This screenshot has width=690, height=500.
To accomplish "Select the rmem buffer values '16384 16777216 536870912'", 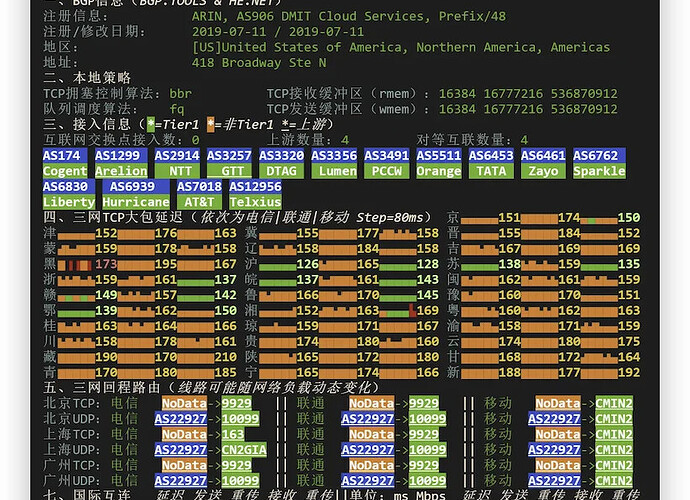I will point(528,93).
